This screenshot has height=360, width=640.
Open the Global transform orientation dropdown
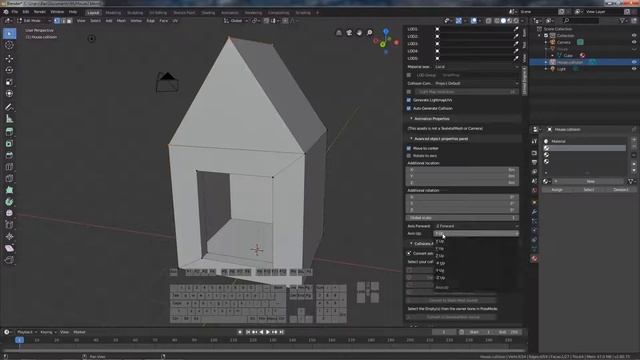236,20
